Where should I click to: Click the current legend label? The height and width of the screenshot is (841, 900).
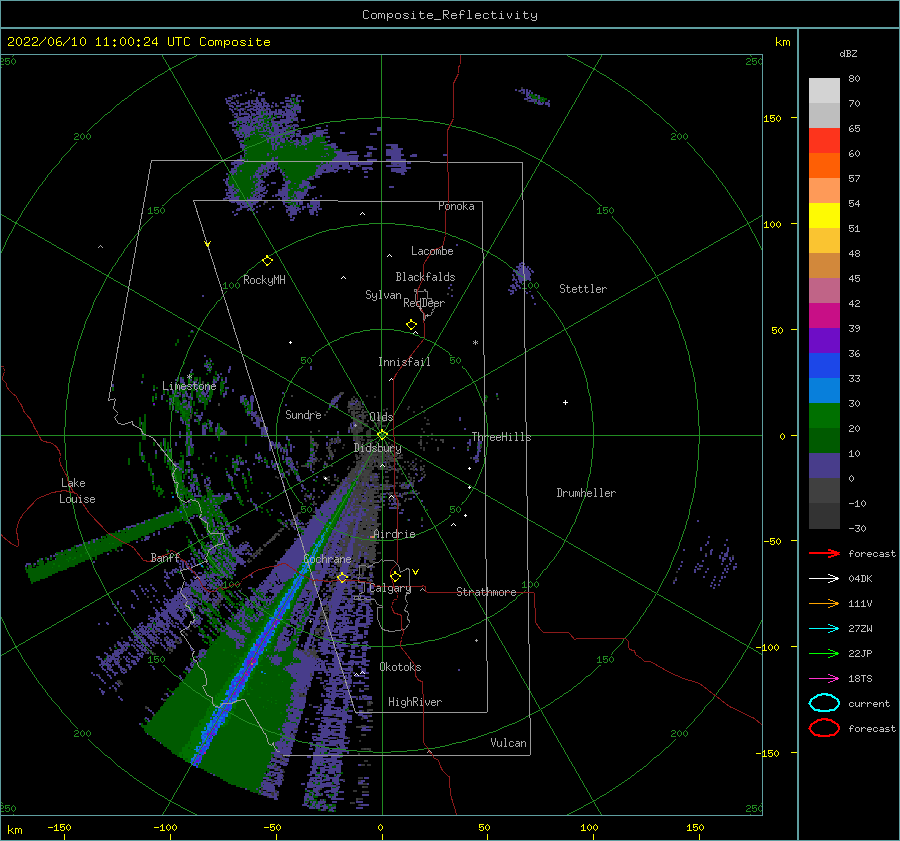869,704
